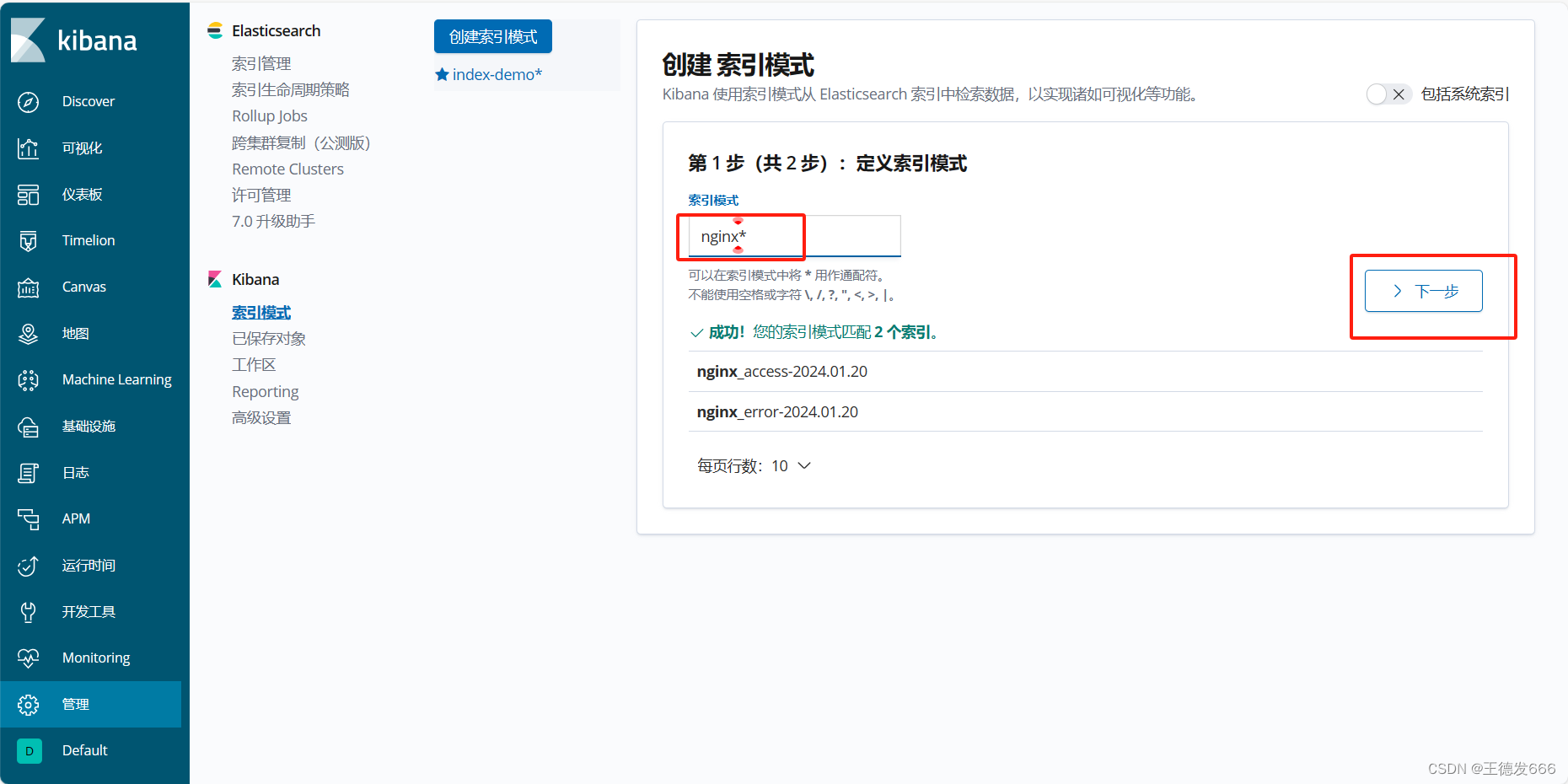This screenshot has width=1568, height=784.
Task: Click the Kibana section logo icon
Action: [215, 279]
